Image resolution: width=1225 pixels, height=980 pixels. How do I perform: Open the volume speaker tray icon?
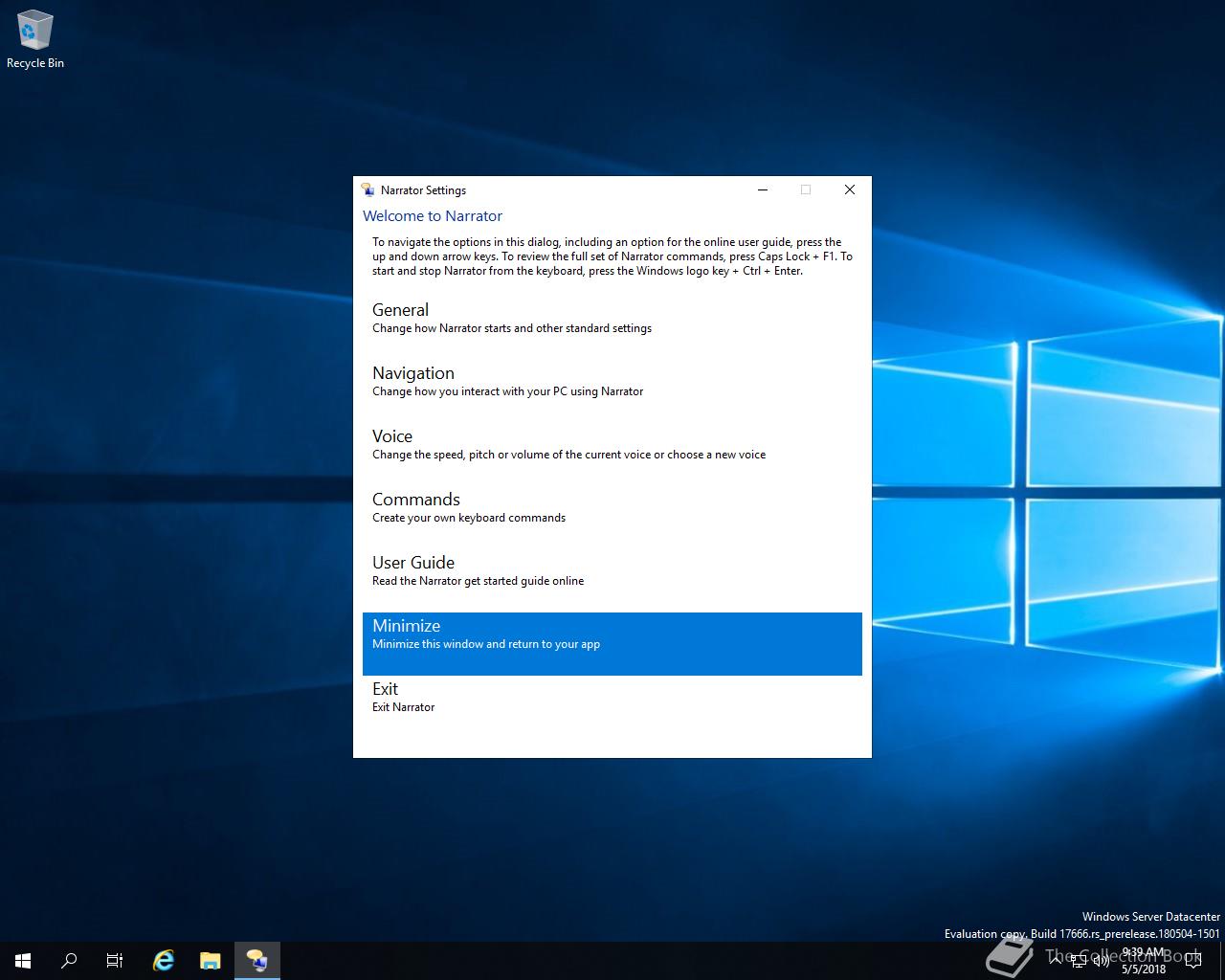(1102, 961)
